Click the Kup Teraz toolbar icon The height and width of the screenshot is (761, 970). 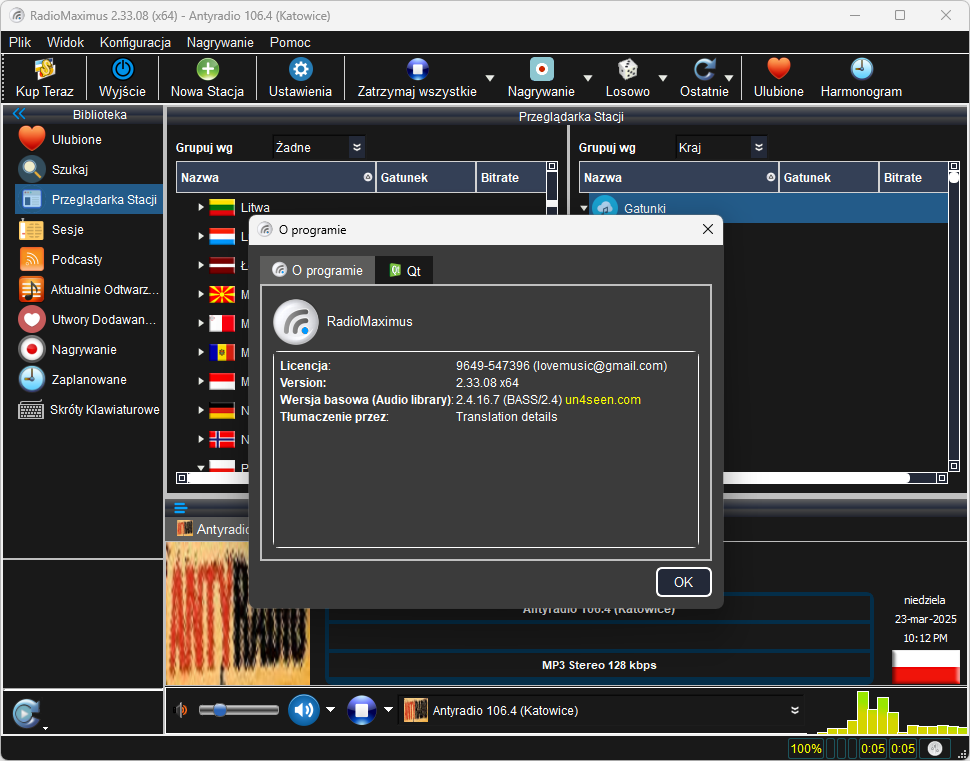pos(45,70)
